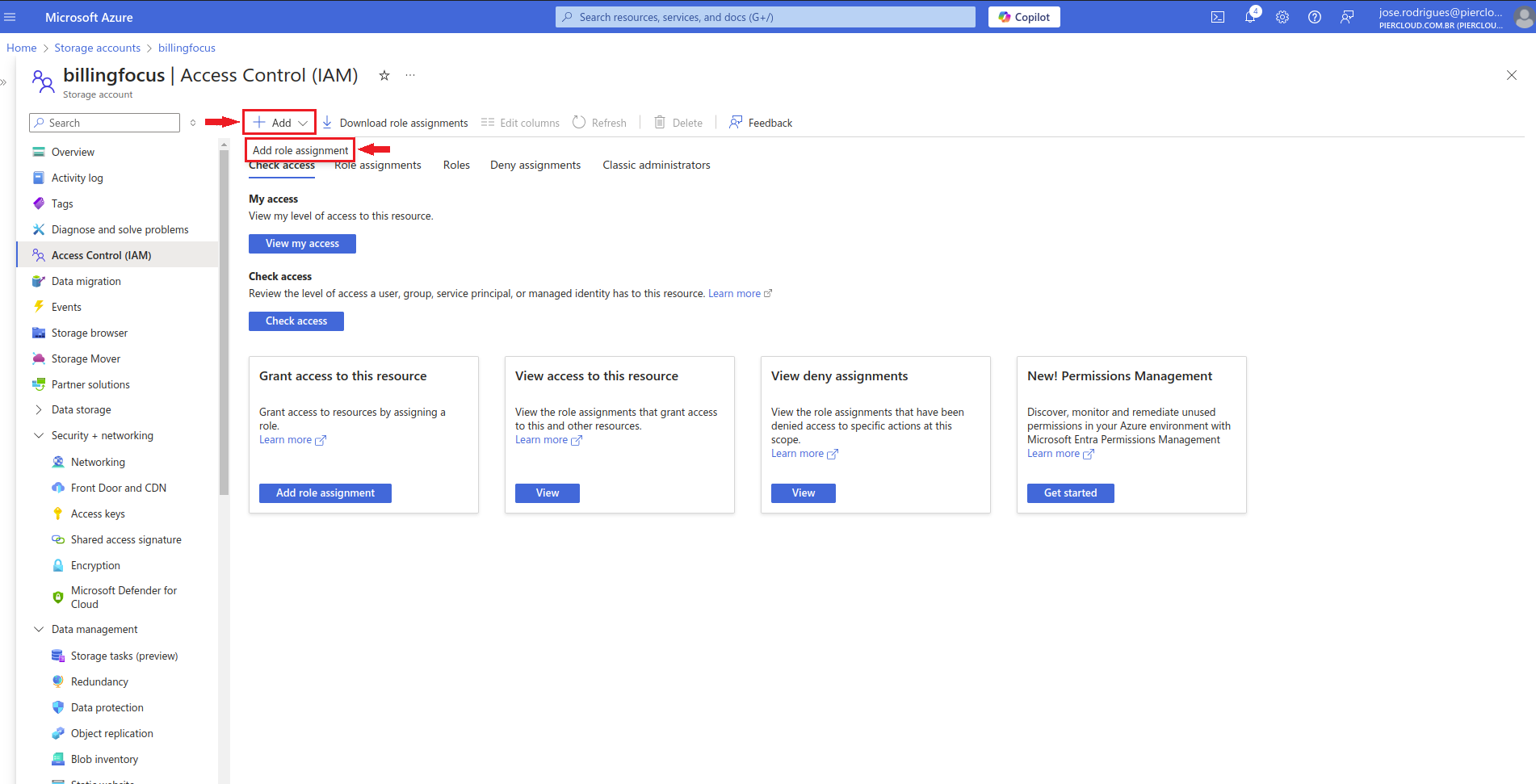Collapse the Security + networking section
1536x784 pixels.
pos(39,435)
